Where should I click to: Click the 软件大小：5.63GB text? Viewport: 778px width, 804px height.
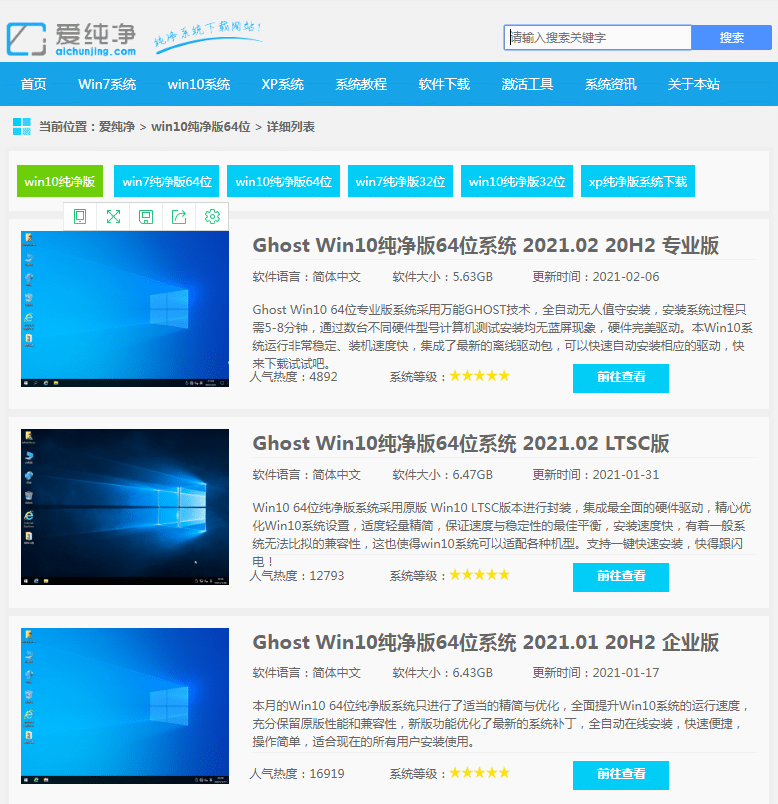click(443, 277)
